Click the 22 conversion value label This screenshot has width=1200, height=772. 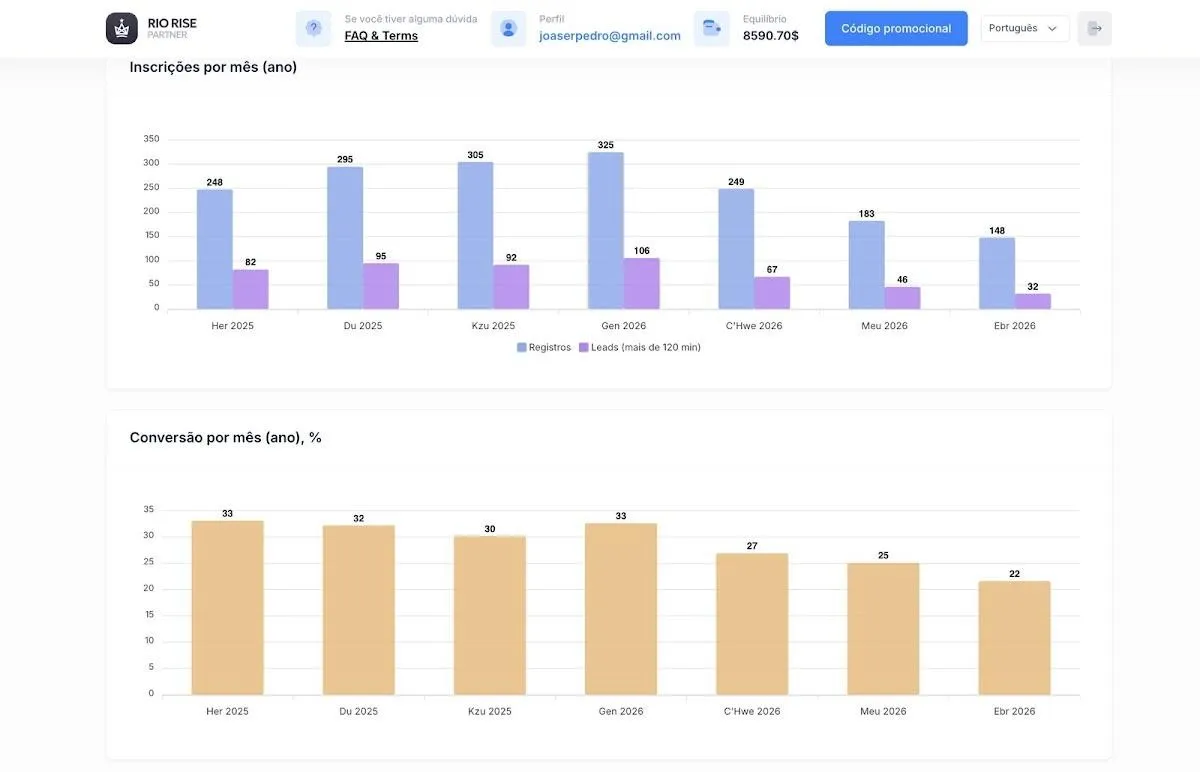(x=1015, y=574)
